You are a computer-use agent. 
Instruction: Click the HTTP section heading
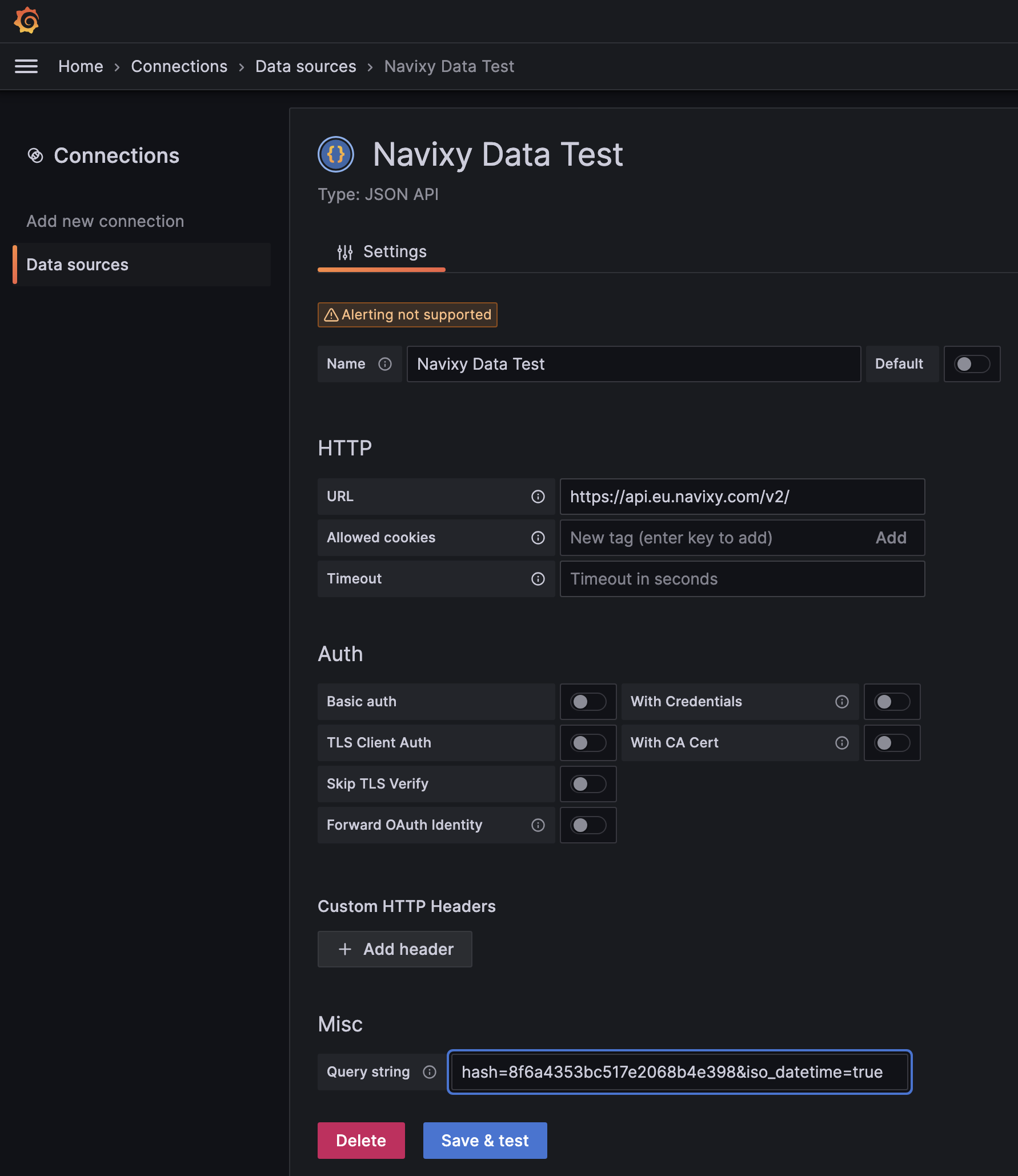(x=345, y=448)
